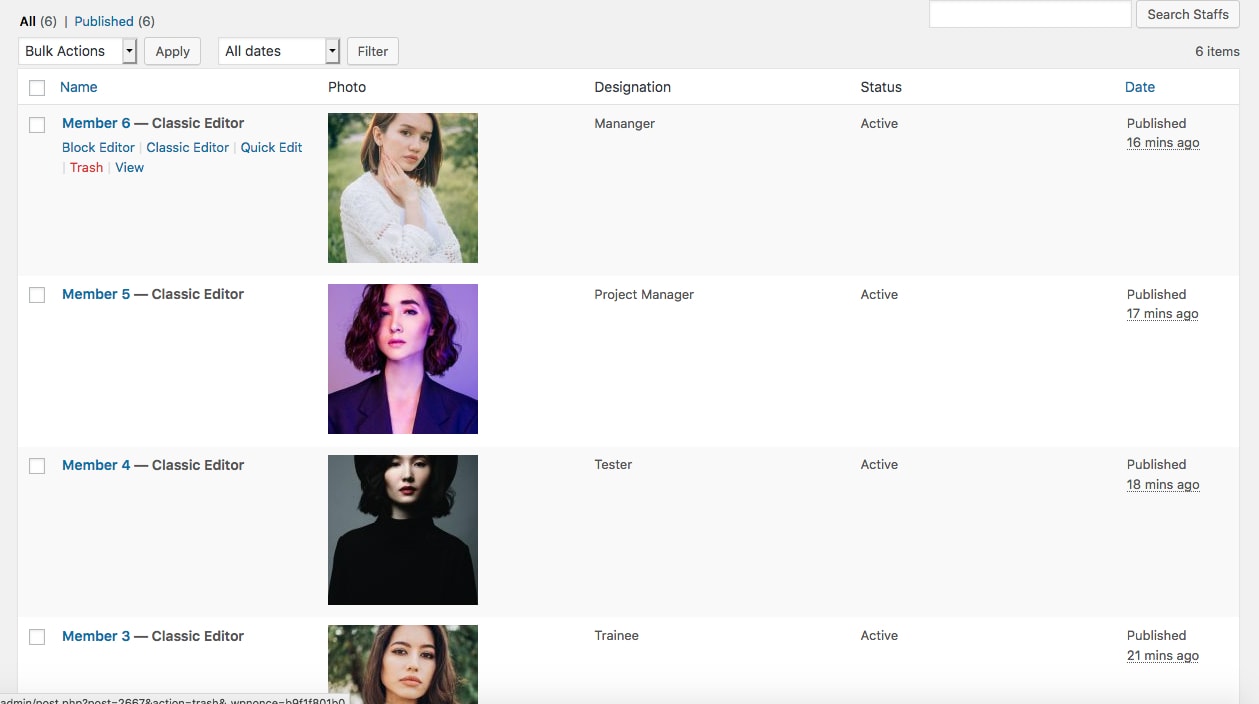Click View under Member 6
The width and height of the screenshot is (1259, 704).
click(x=129, y=167)
